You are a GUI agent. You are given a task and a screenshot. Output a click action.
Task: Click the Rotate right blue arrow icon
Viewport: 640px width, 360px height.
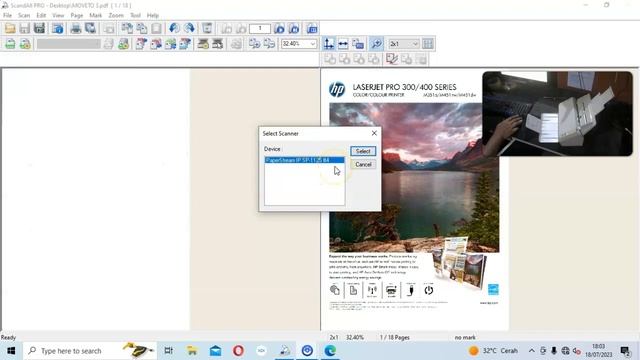(x=189, y=28)
